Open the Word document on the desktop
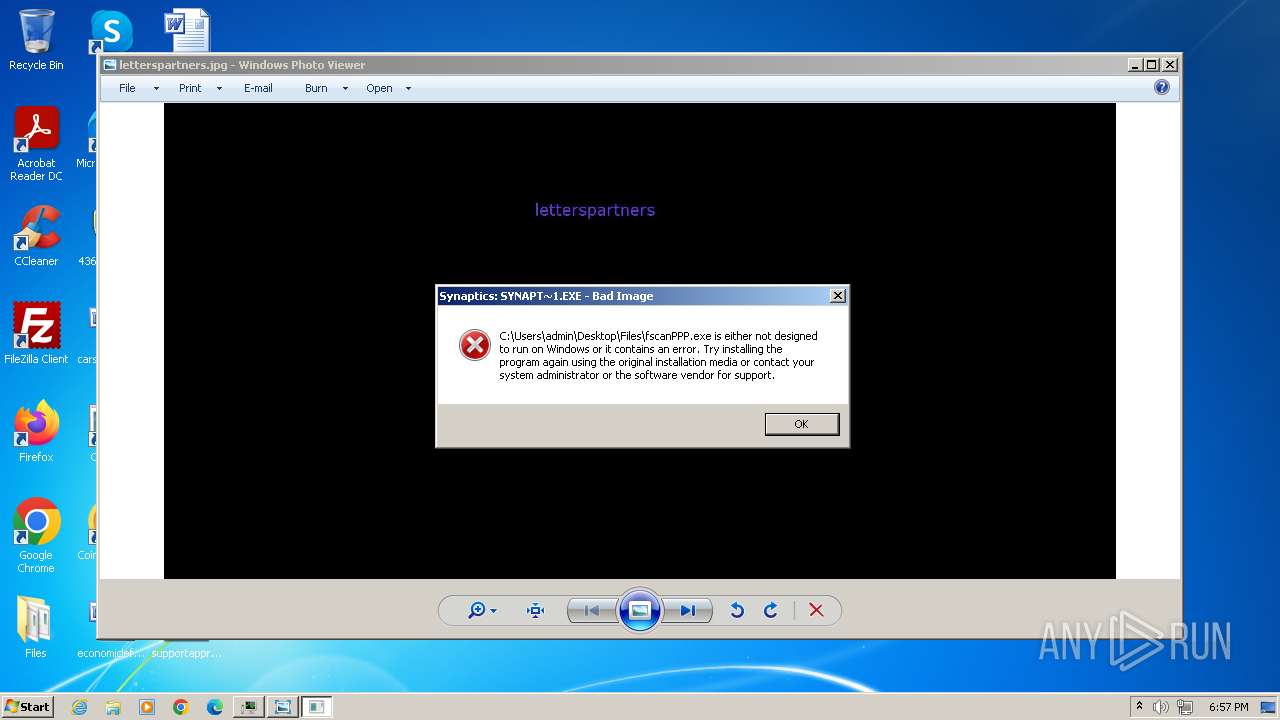This screenshot has width=1280, height=720. coord(187,30)
